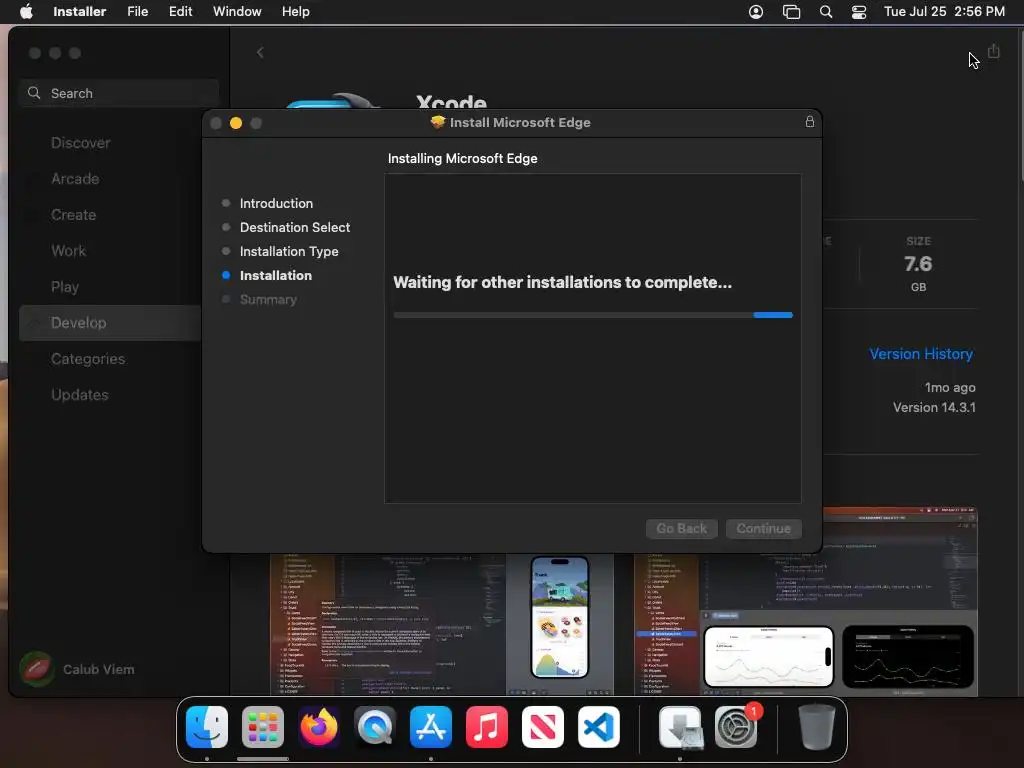1024x768 pixels.
Task: Open News from the Dock
Action: click(x=543, y=727)
